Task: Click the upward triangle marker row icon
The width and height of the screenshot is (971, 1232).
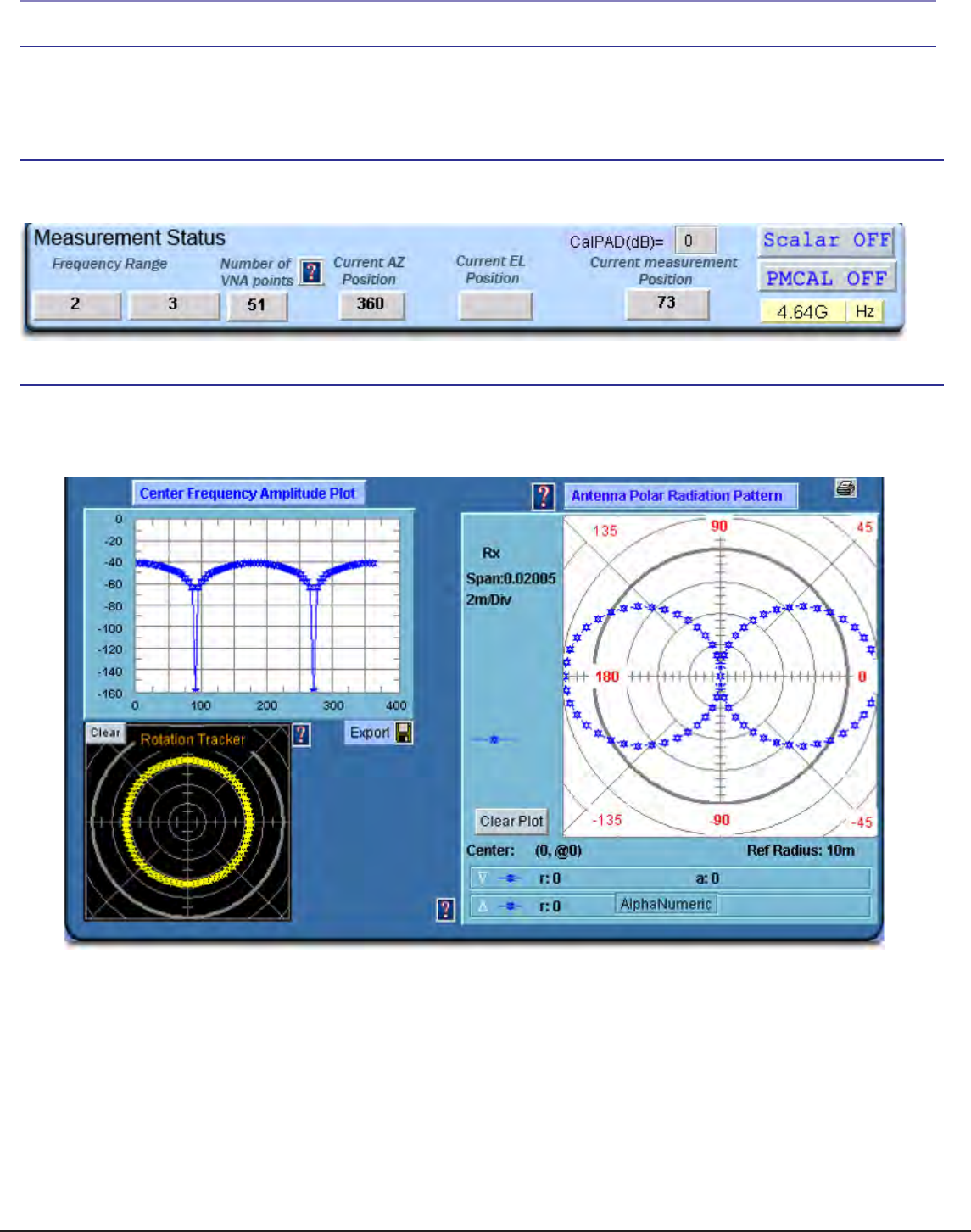Action: 483,906
